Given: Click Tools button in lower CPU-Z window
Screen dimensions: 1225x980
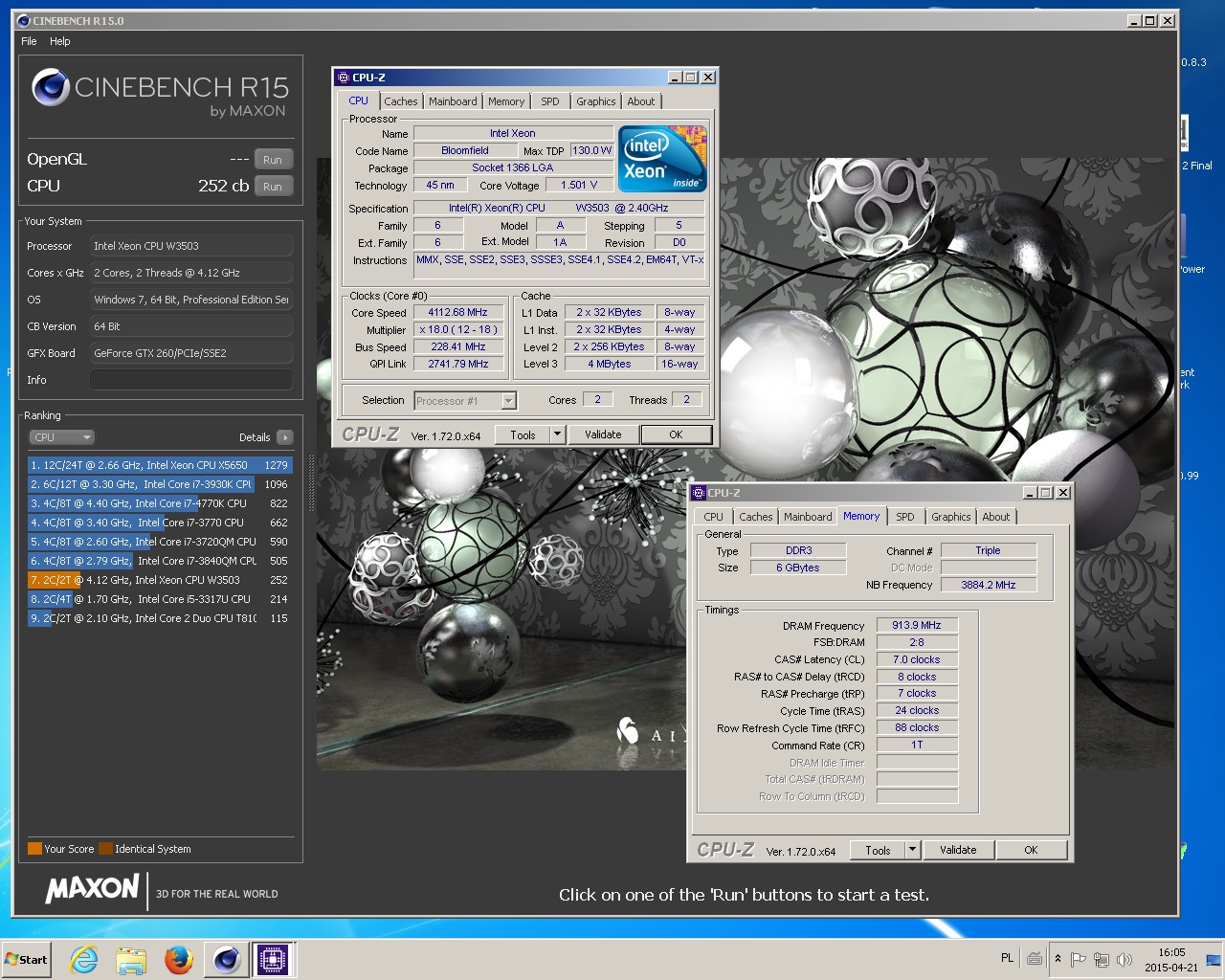Looking at the screenshot, I should (x=879, y=850).
